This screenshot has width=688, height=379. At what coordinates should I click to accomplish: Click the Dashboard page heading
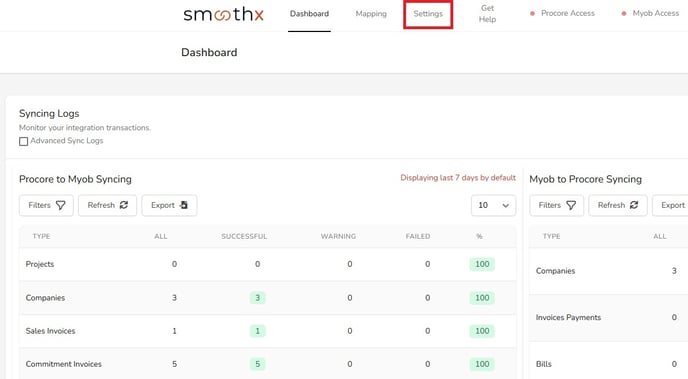pos(209,52)
